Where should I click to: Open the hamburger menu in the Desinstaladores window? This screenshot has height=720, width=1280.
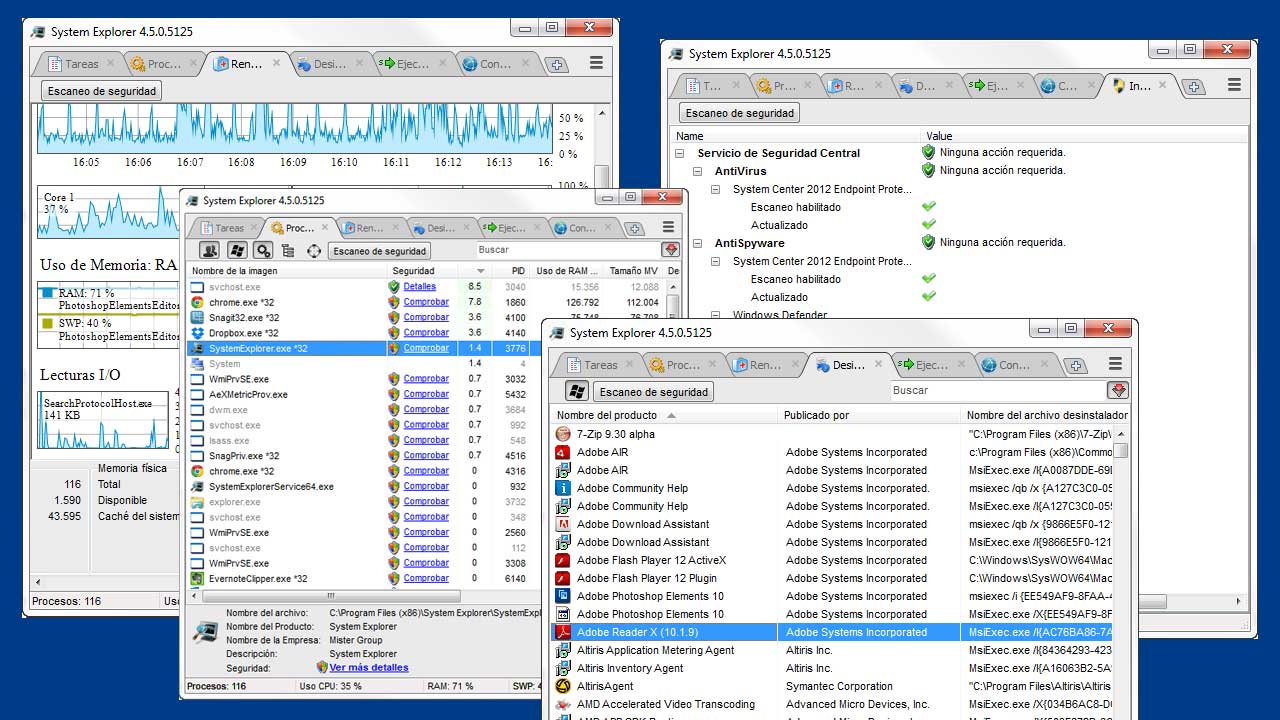coord(1114,365)
